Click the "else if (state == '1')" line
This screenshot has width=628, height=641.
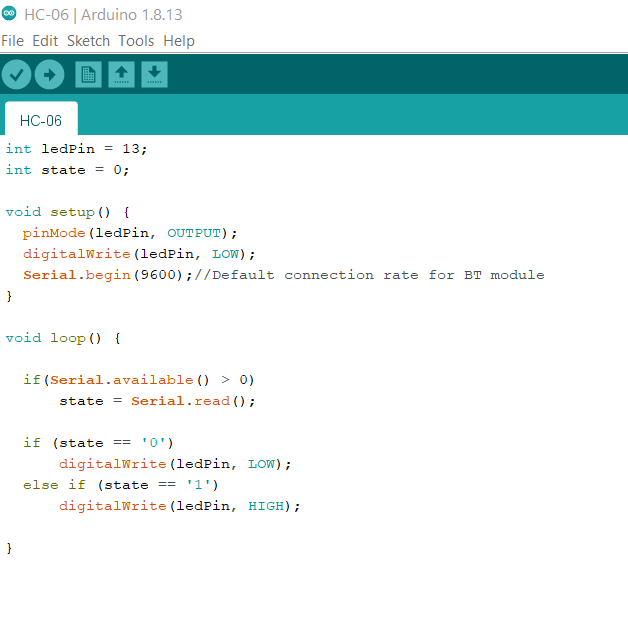121,485
